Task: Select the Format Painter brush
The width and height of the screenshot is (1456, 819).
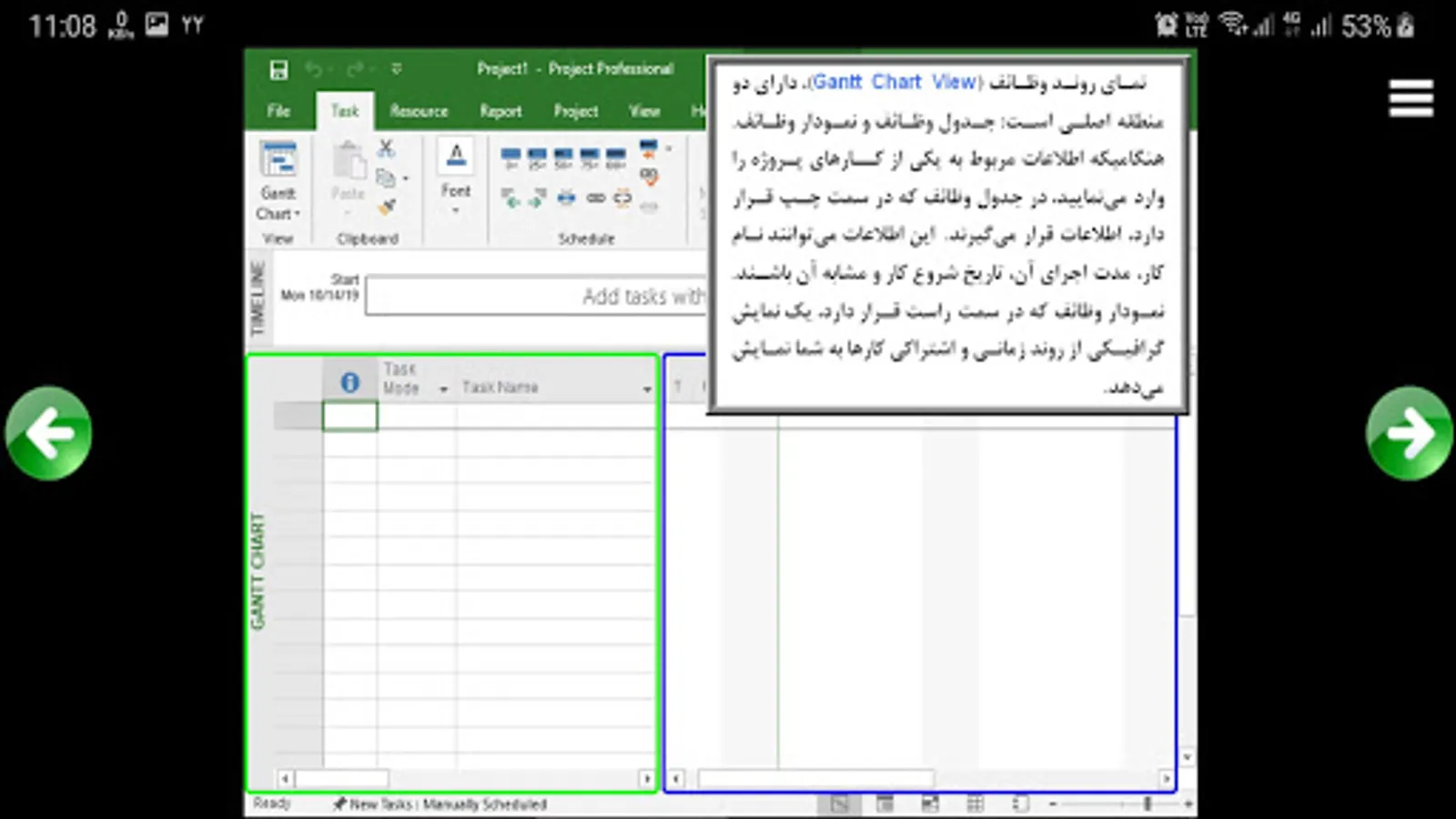Action: pos(387,207)
